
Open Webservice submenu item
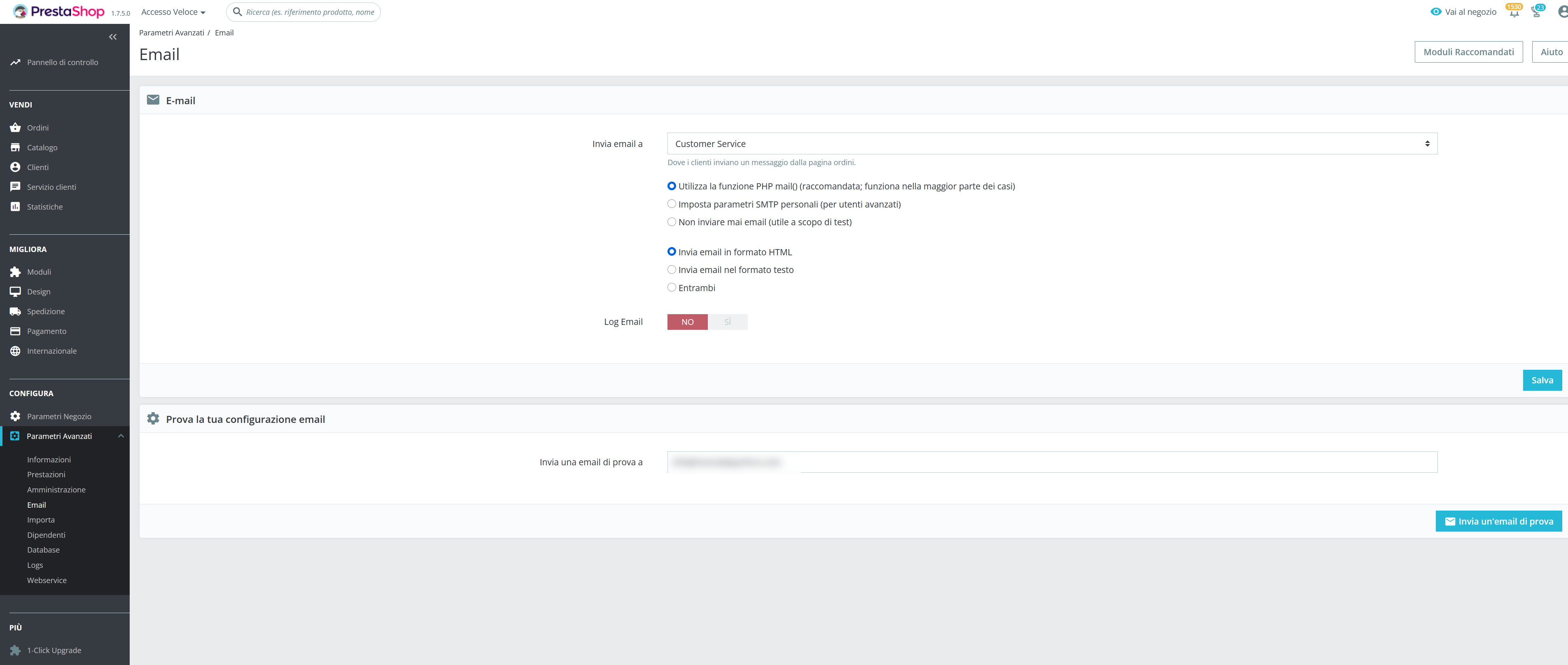47,580
